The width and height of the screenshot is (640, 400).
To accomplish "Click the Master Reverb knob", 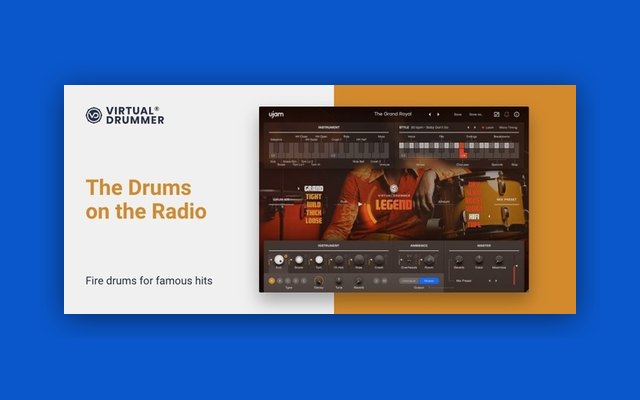I will [459, 259].
